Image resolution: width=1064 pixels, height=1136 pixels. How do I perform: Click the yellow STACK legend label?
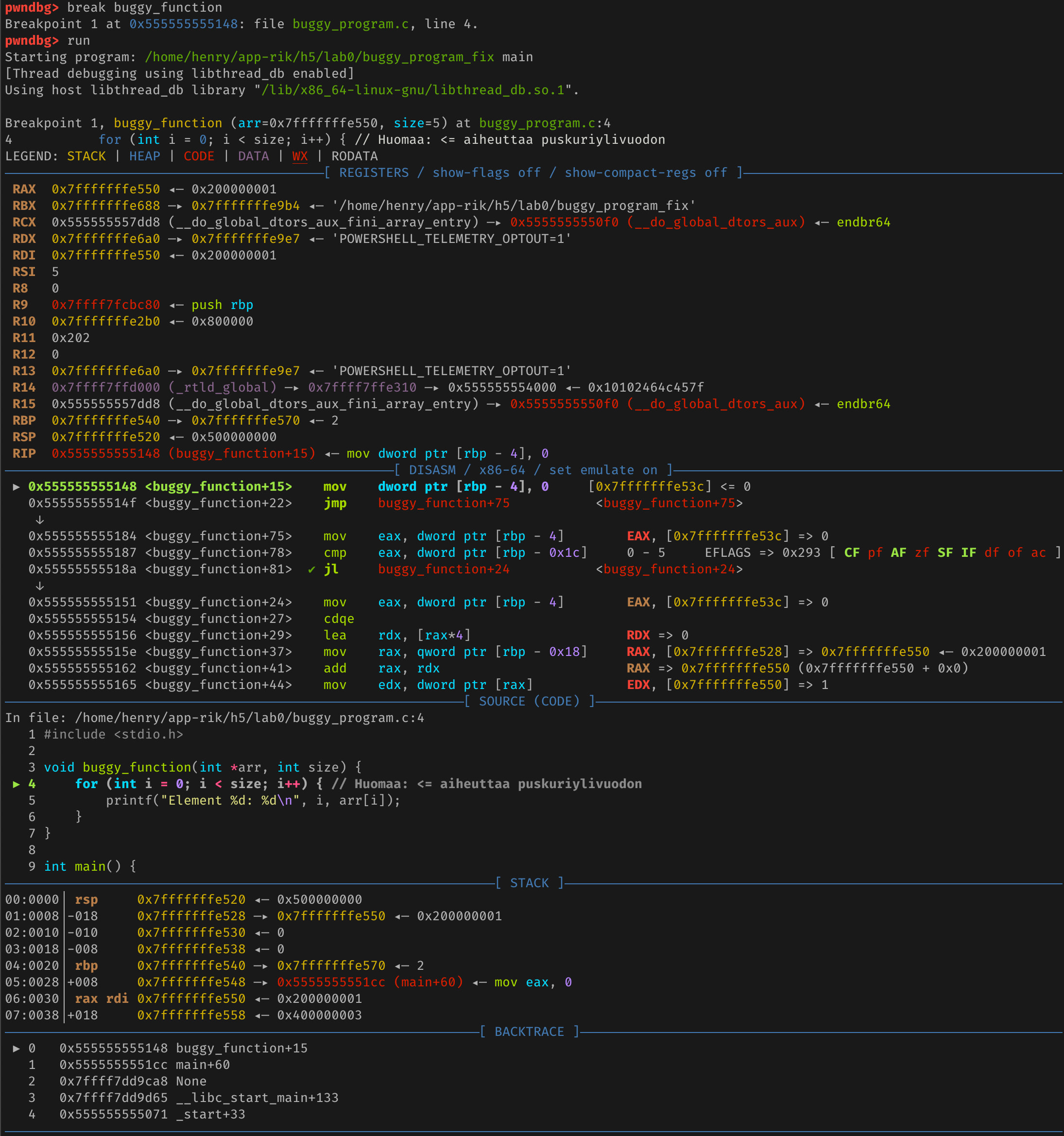tap(86, 156)
